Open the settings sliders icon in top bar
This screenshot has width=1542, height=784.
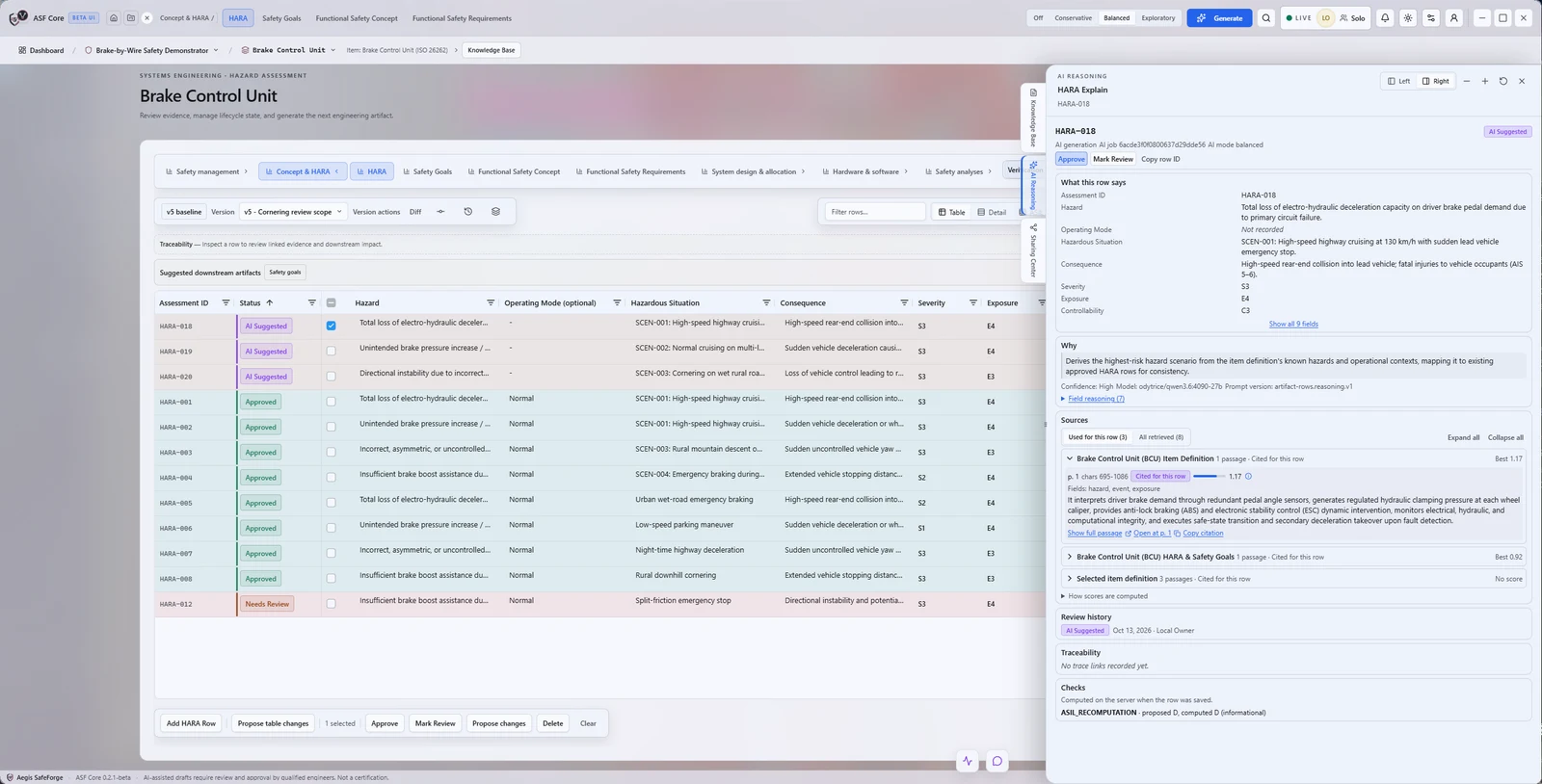tap(1431, 18)
